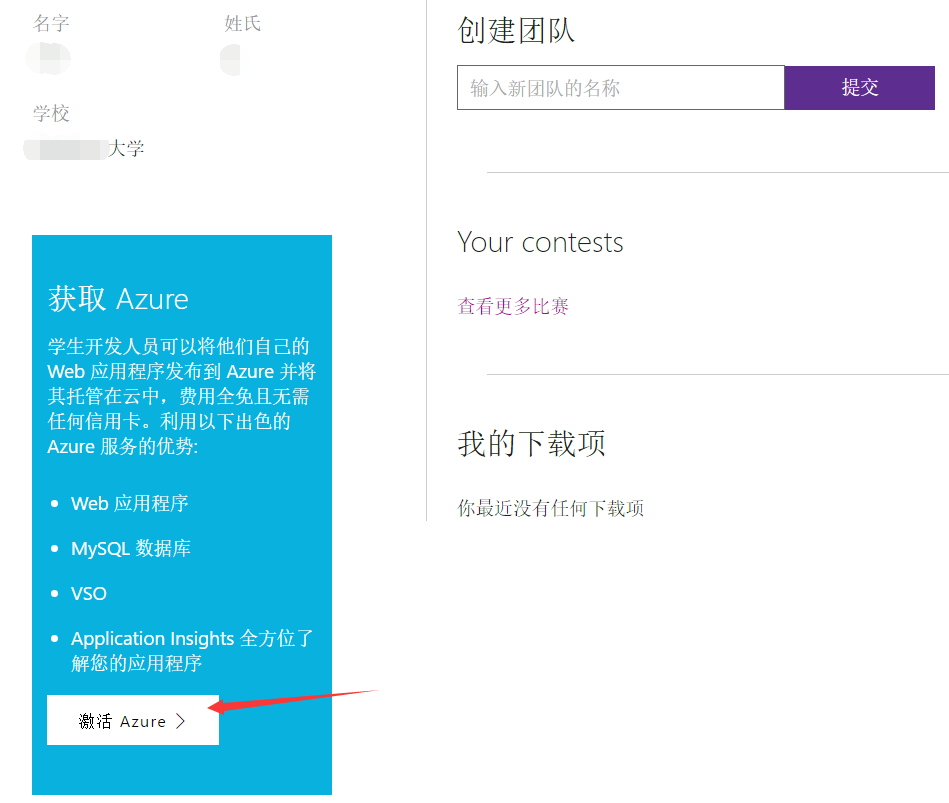Select the 我的下载项 heading
Viewport: 949px width, 803px height.
tap(531, 444)
